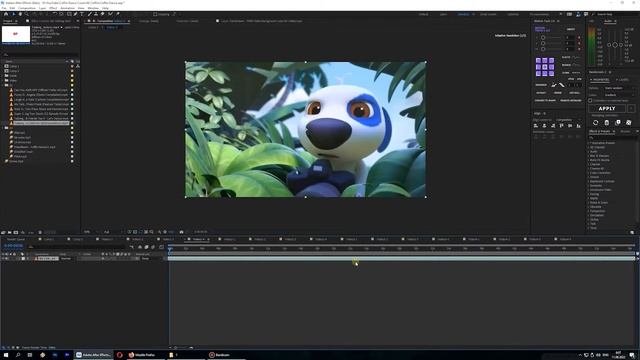Open the second dropdown in plugin Properties panel
Image resolution: width=640 pixels, height=360 pixels.
point(620,95)
